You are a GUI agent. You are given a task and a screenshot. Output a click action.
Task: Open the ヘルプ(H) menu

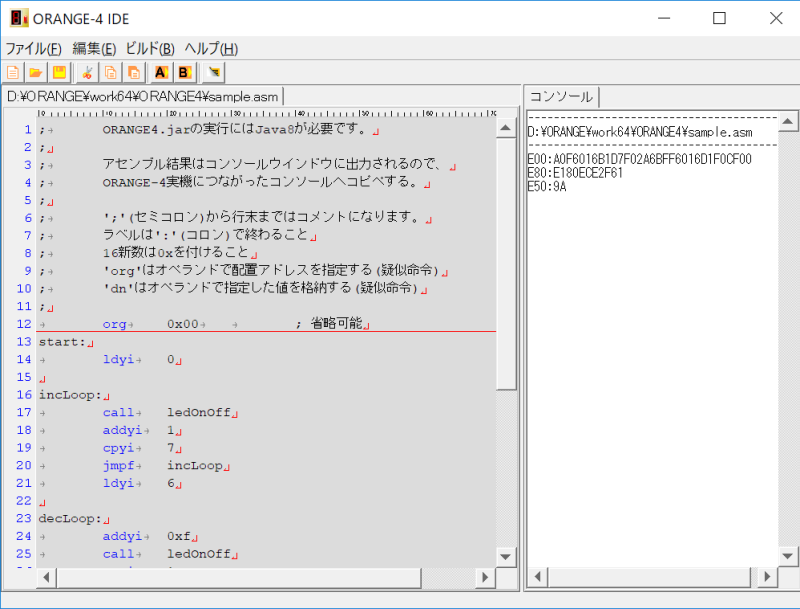(211, 49)
